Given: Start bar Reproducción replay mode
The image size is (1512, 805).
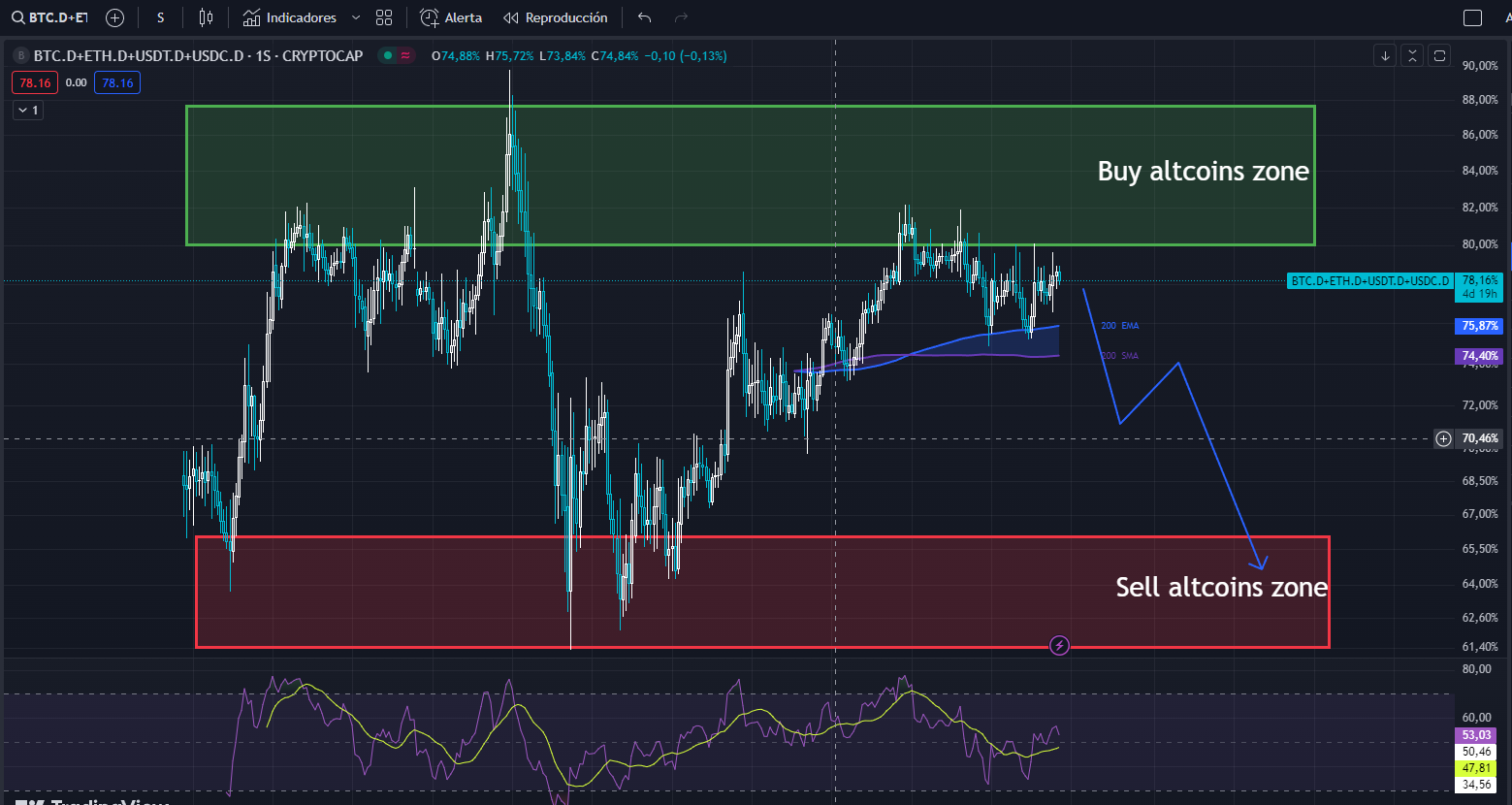Looking at the screenshot, I should (555, 17).
